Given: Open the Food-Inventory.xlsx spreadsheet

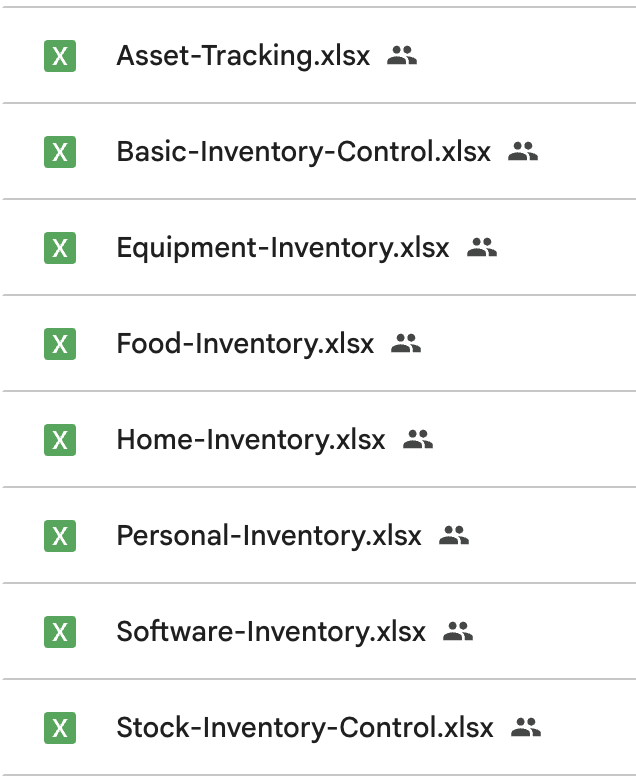Looking at the screenshot, I should [245, 344].
